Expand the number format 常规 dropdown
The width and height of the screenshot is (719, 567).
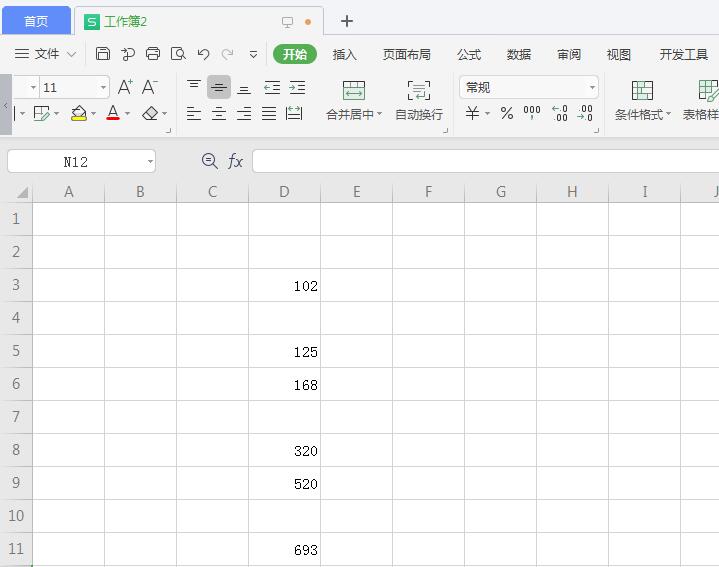[x=592, y=87]
